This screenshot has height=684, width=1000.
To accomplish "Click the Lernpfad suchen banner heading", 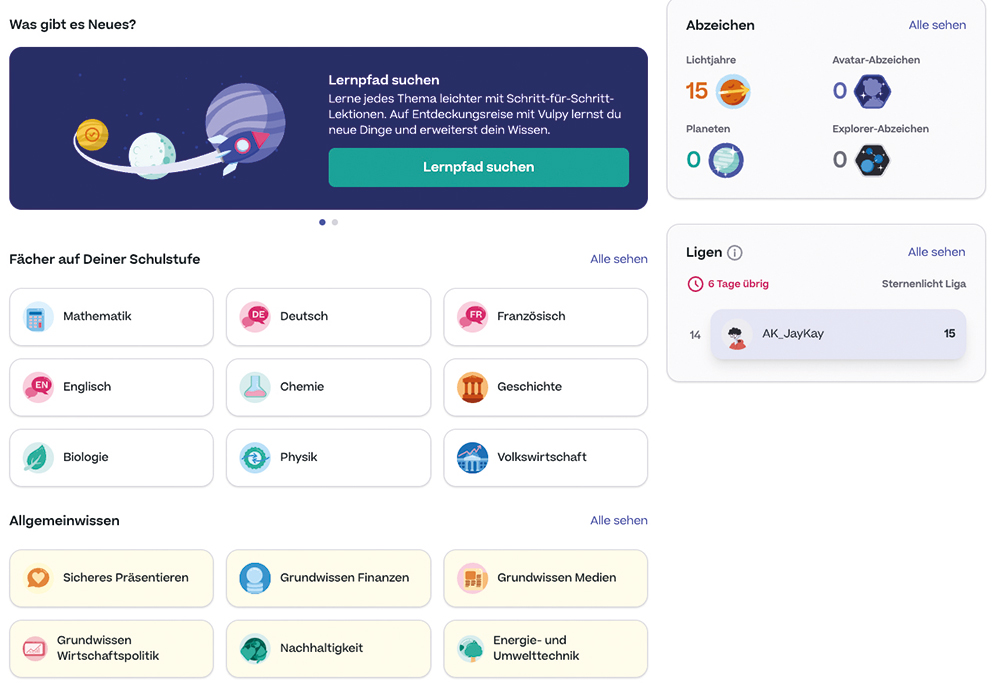I will point(384,80).
